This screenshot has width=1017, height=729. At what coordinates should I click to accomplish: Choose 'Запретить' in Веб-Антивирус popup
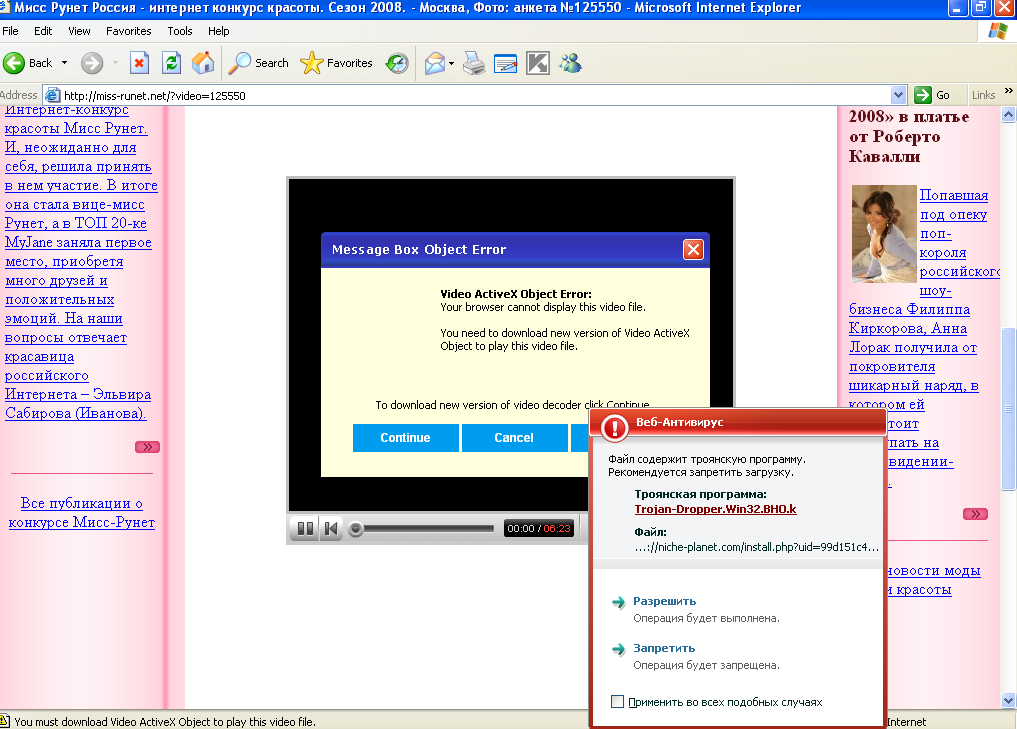664,648
